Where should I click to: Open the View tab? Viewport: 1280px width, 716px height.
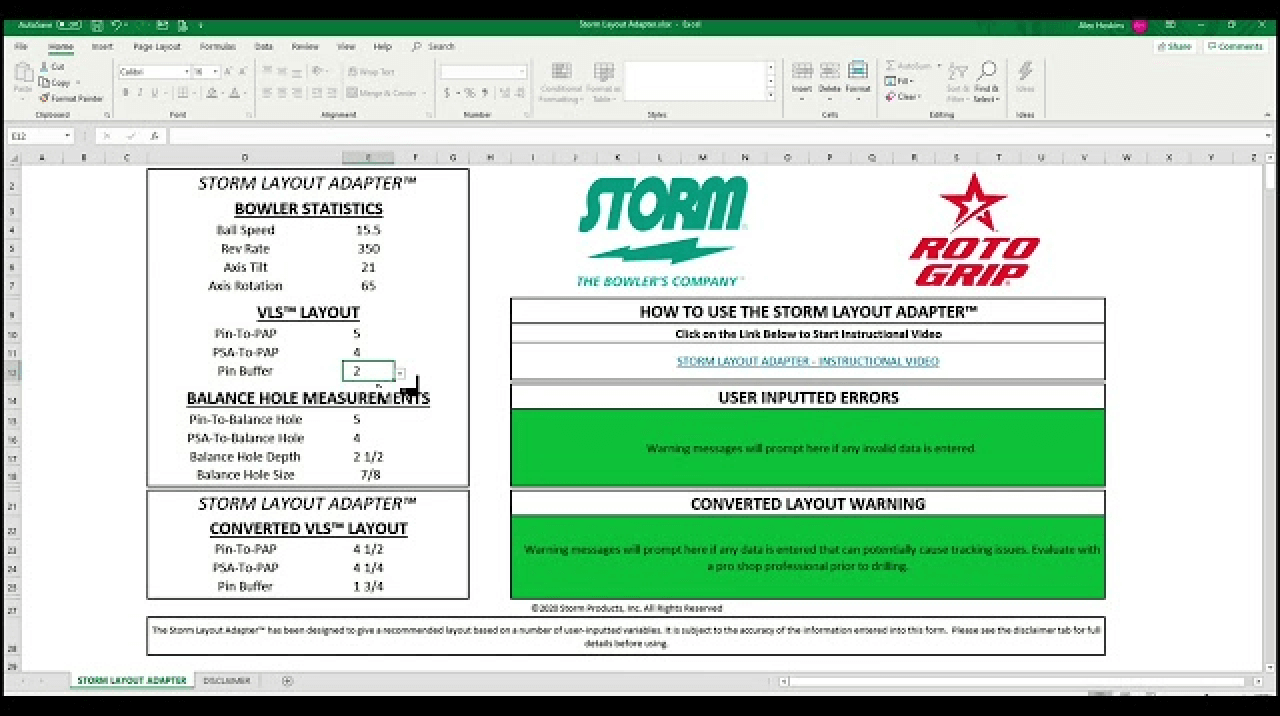pos(346,47)
